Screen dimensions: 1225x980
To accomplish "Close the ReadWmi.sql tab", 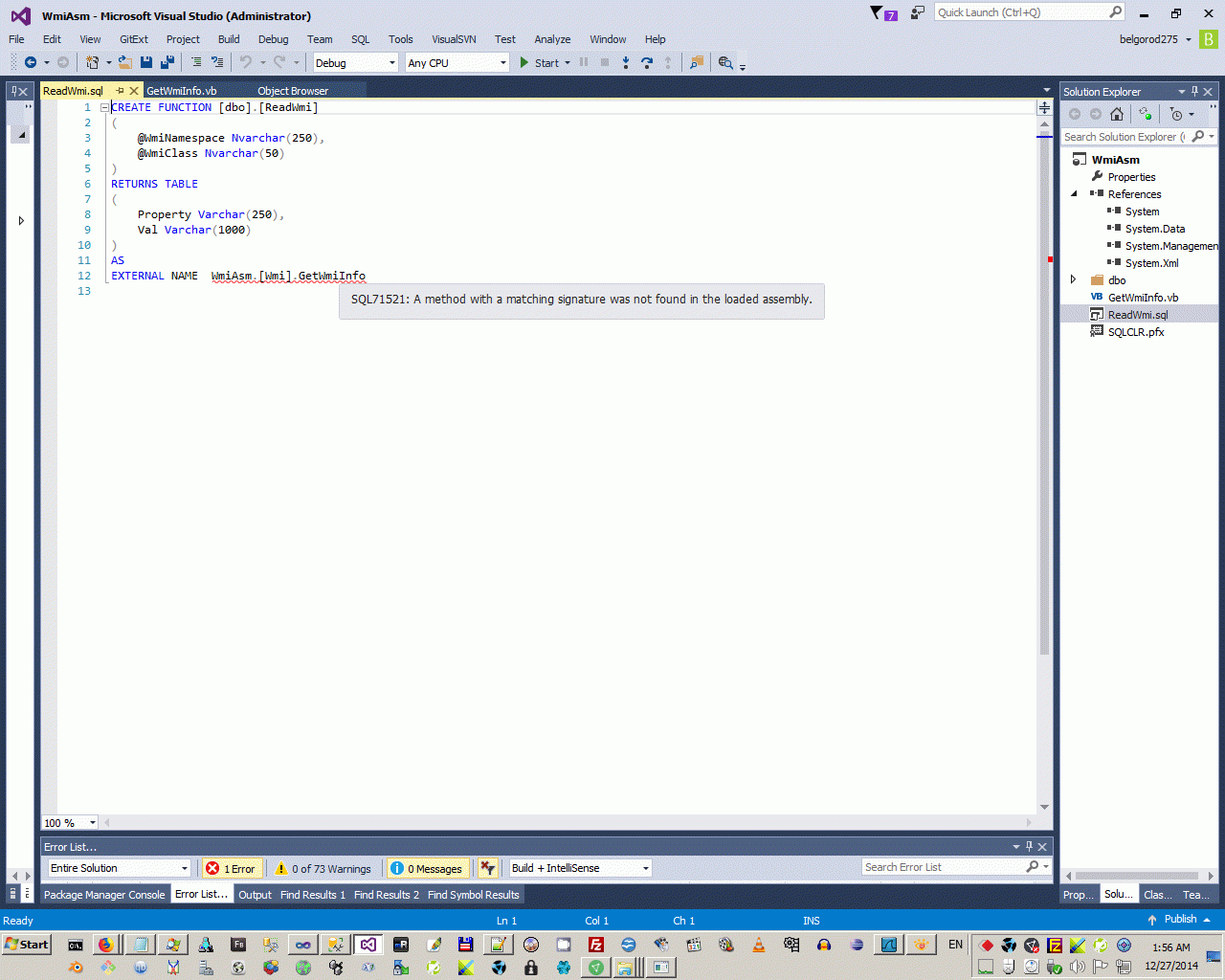I will [134, 91].
